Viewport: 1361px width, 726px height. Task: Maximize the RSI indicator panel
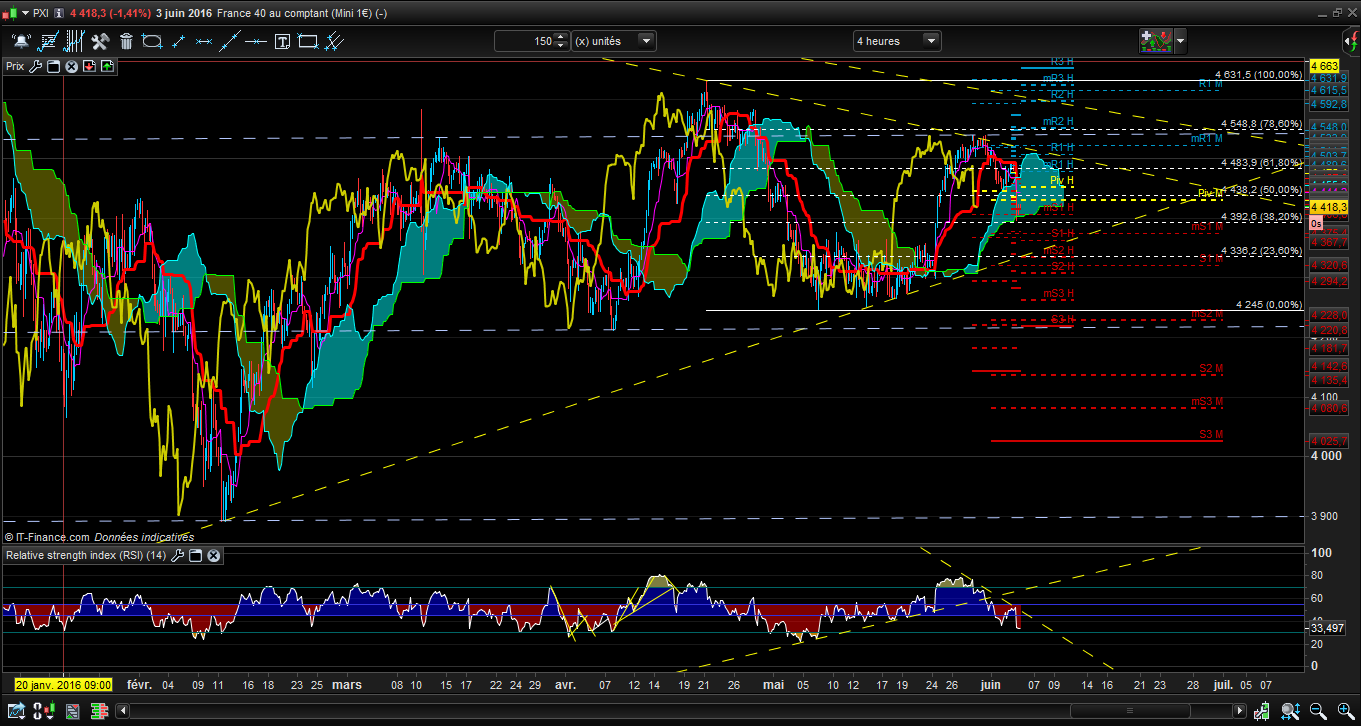point(196,555)
